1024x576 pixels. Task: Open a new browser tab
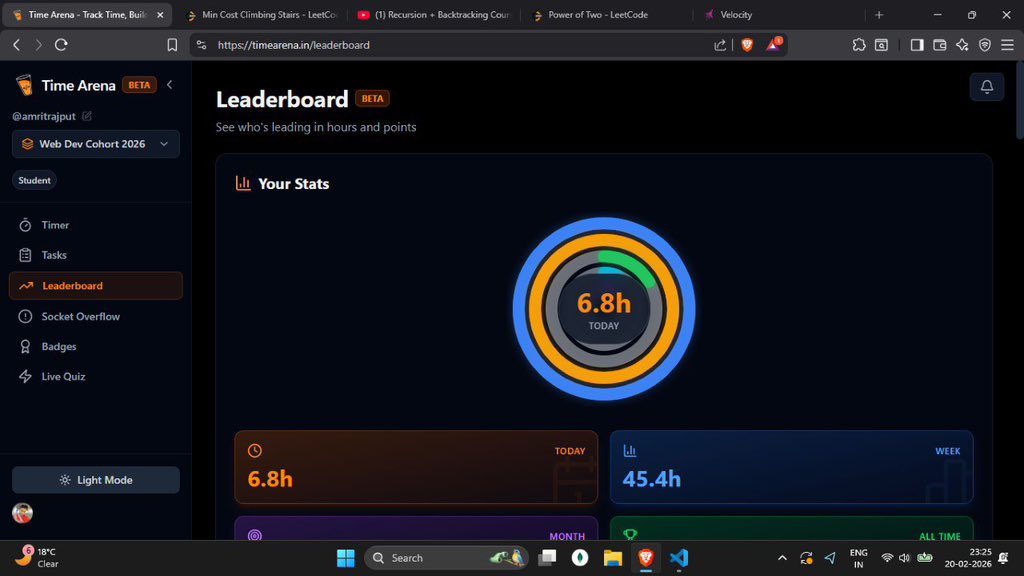(879, 14)
